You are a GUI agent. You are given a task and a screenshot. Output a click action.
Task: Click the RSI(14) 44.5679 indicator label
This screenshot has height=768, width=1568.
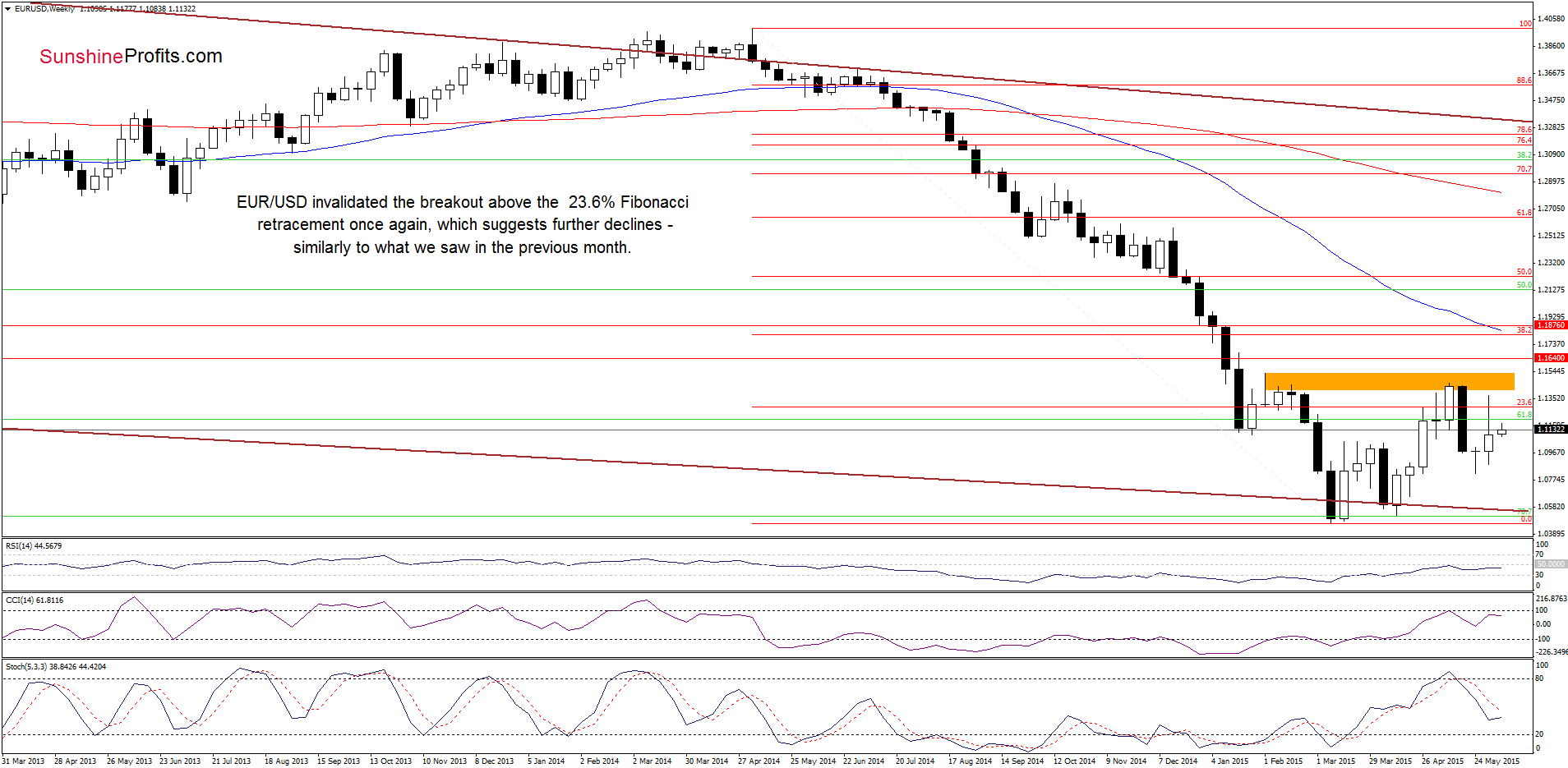[34, 545]
